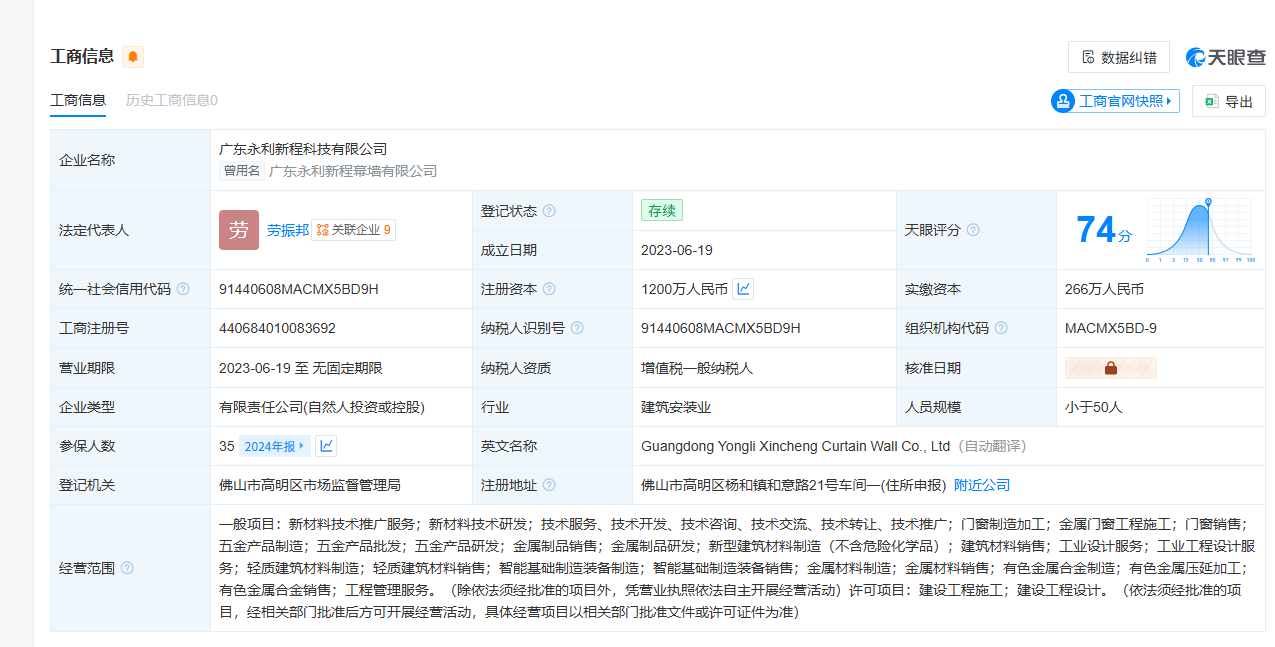The width and height of the screenshot is (1275, 647).
Task: Click the help icon beside 天眼评分
Action: tap(973, 230)
